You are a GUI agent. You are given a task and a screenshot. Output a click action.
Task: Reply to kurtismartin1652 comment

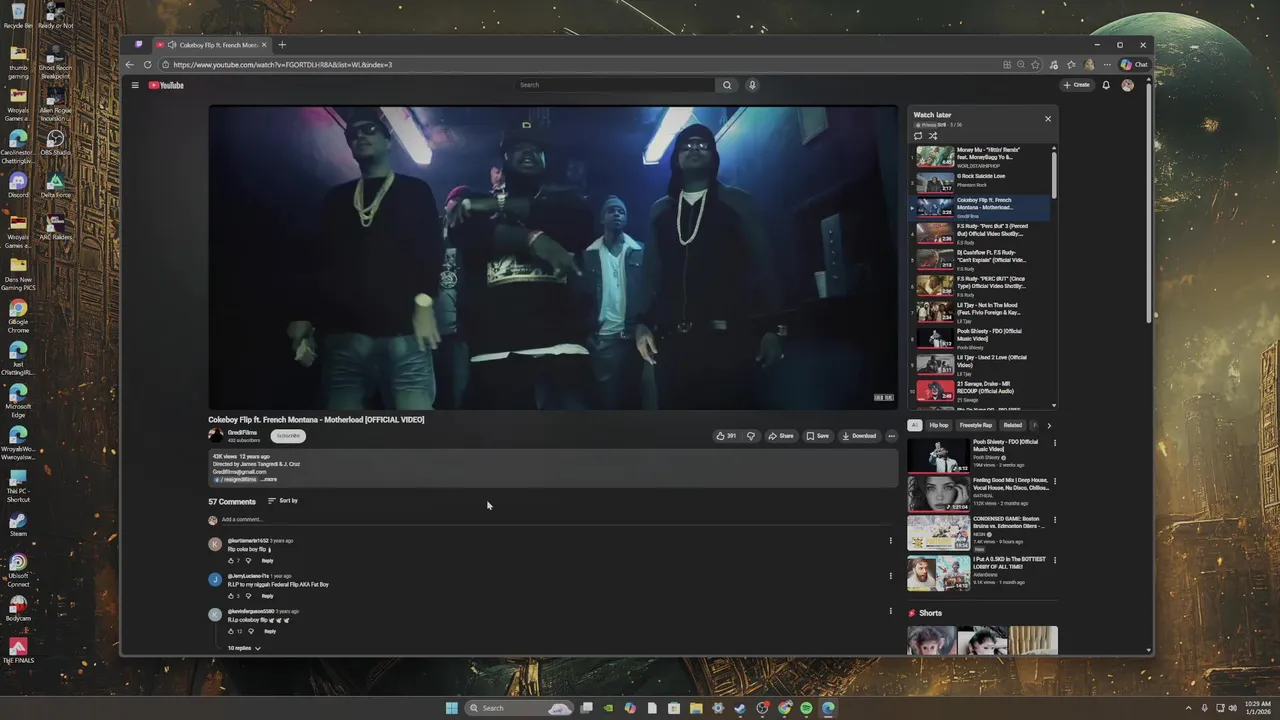(x=267, y=560)
